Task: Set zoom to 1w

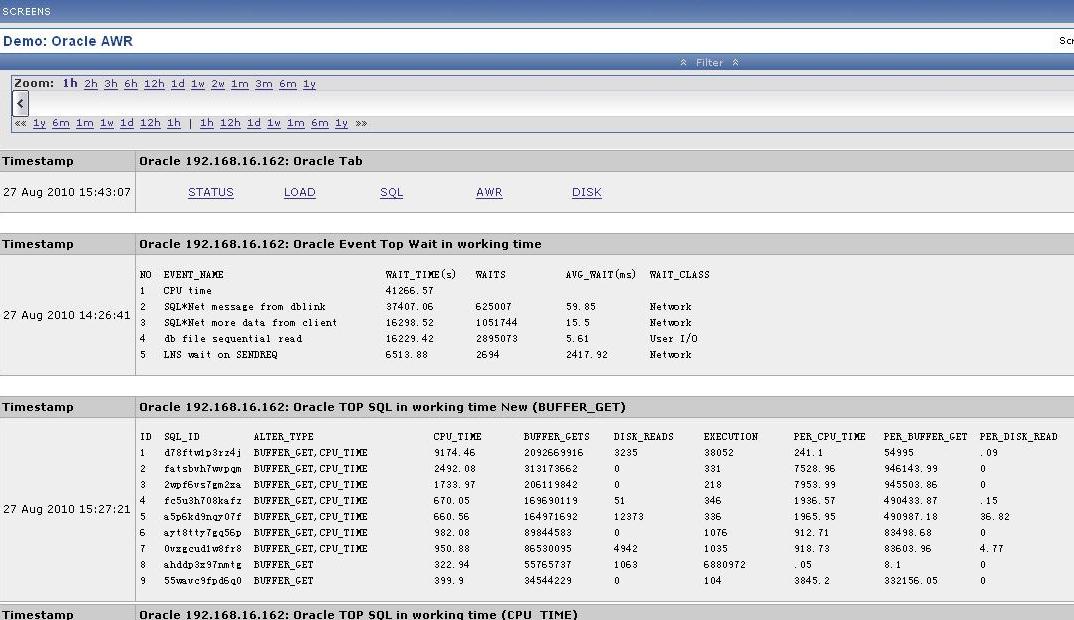Action: (197, 84)
